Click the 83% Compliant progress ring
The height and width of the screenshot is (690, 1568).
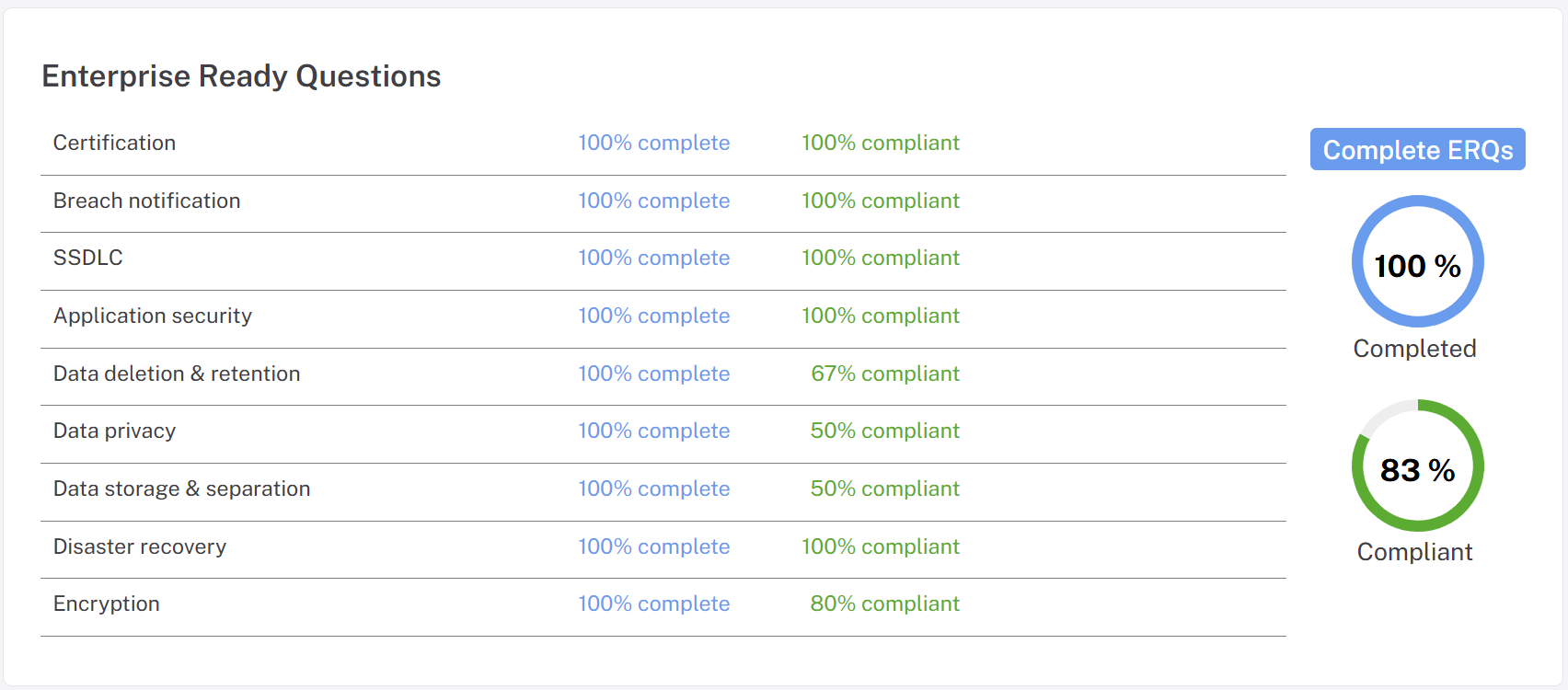coord(1417,466)
